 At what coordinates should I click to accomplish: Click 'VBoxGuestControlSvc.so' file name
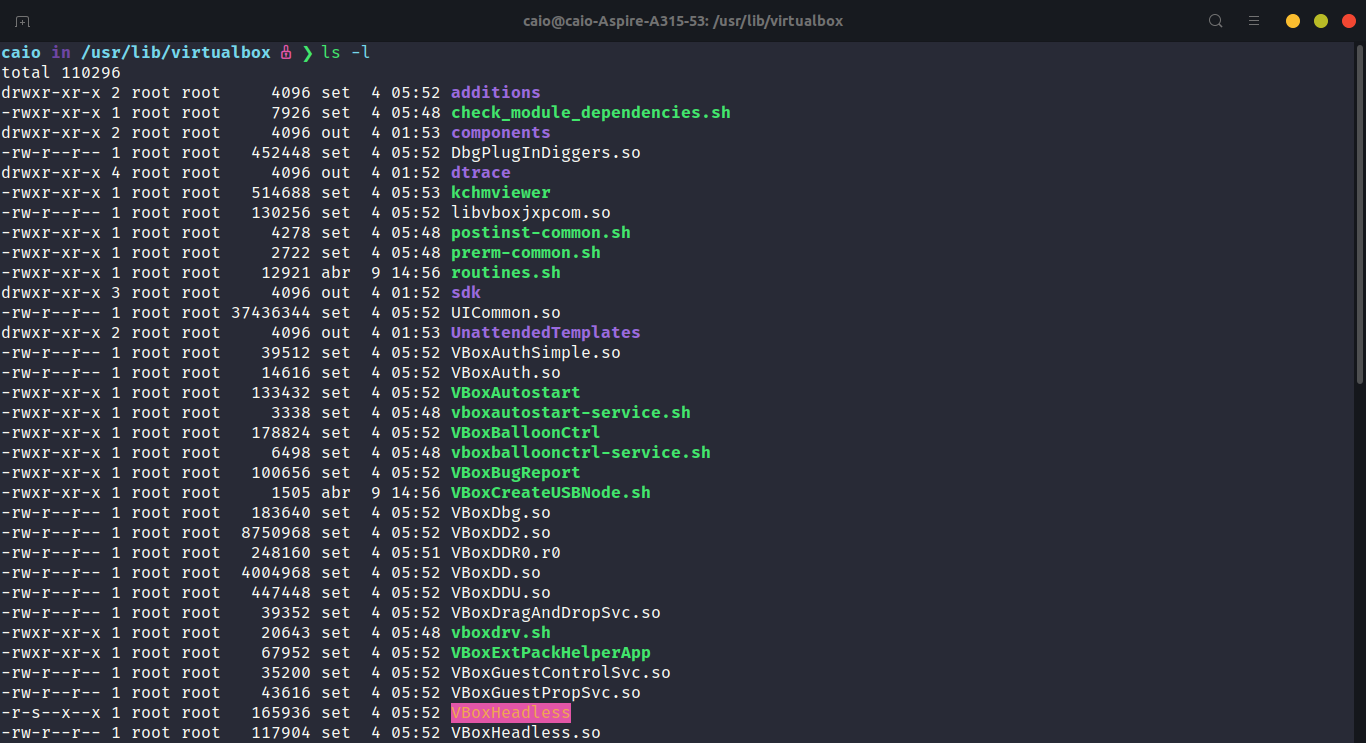coord(561,672)
